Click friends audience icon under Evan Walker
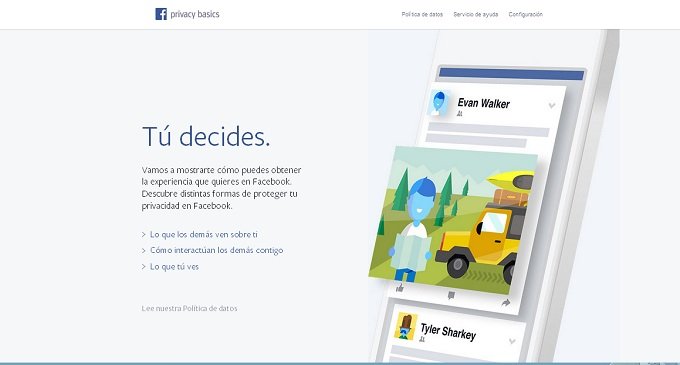The height and width of the screenshot is (365, 680). 460,114
